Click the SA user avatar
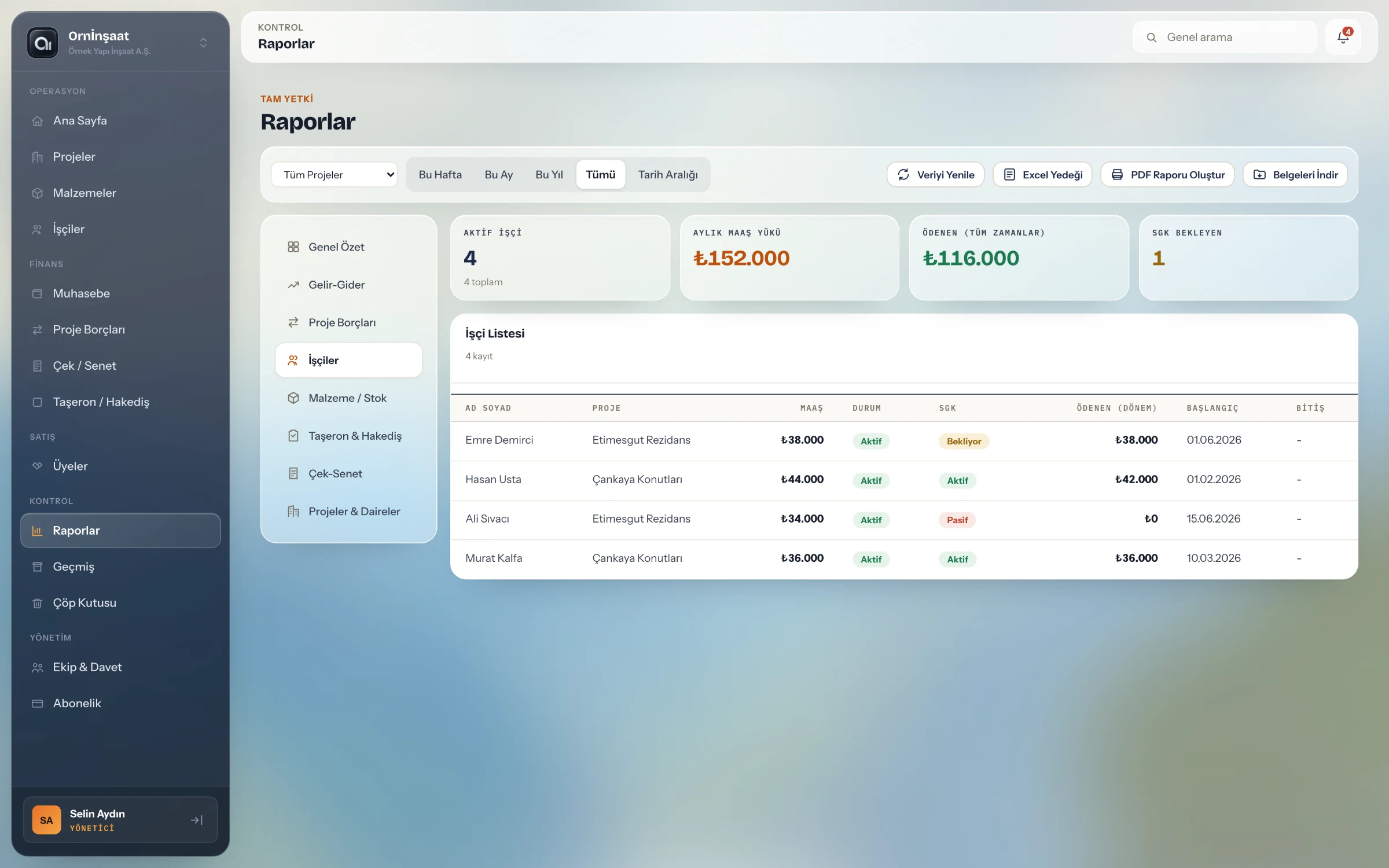Image resolution: width=1389 pixels, height=868 pixels. 46,821
